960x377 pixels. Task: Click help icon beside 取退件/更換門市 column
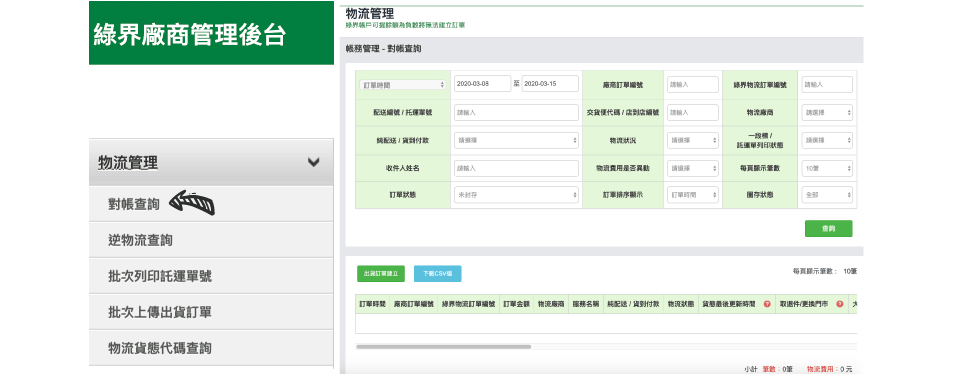(839, 304)
